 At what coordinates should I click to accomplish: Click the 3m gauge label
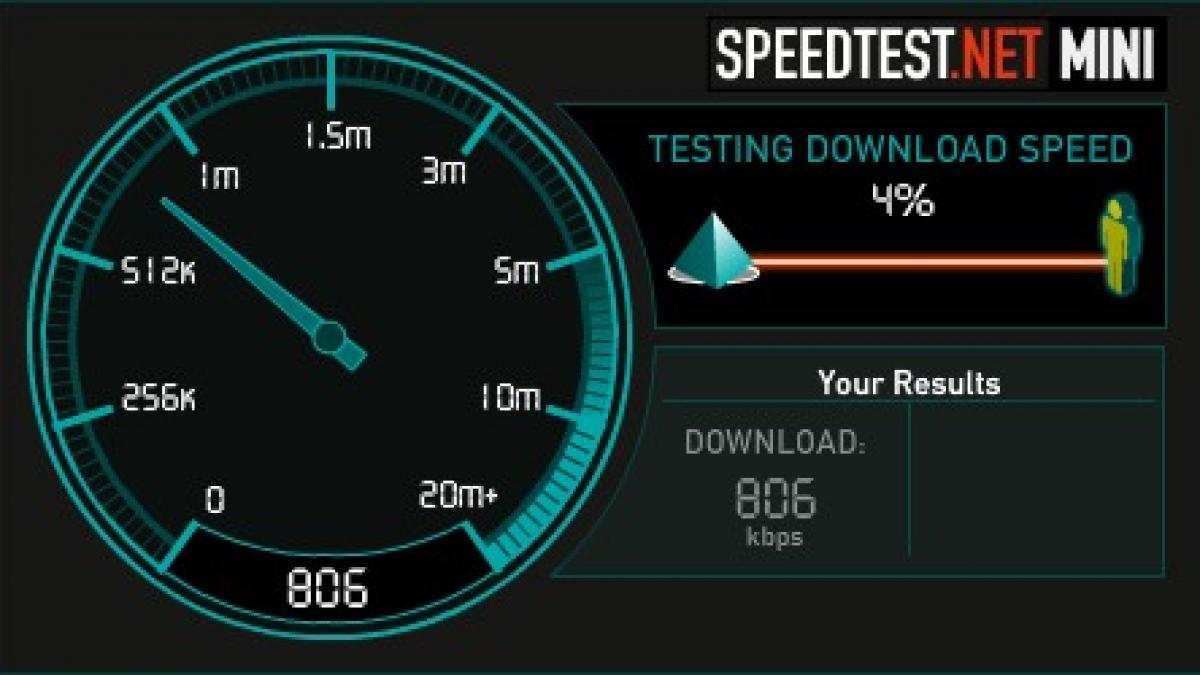(443, 171)
